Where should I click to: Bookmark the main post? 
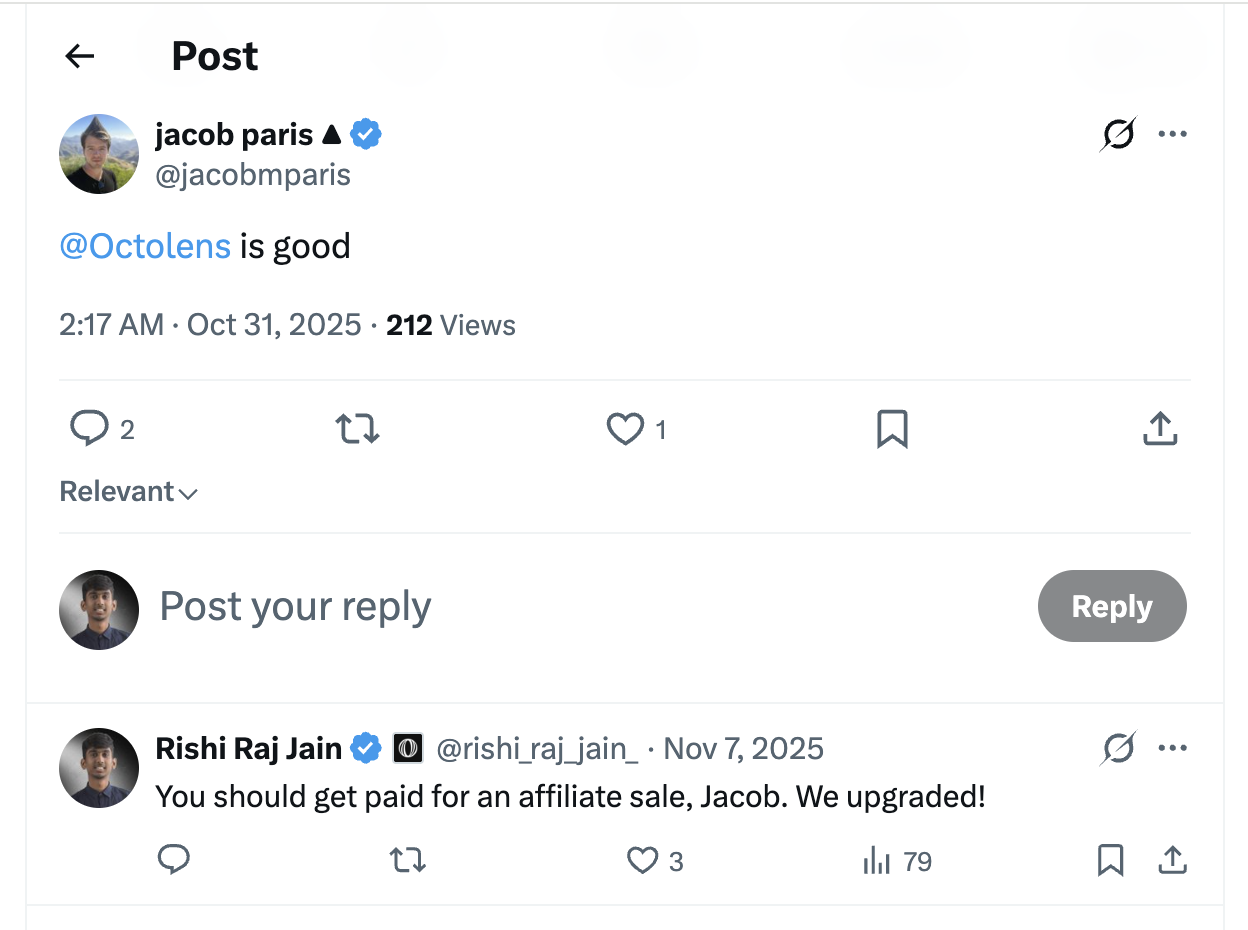coord(892,429)
